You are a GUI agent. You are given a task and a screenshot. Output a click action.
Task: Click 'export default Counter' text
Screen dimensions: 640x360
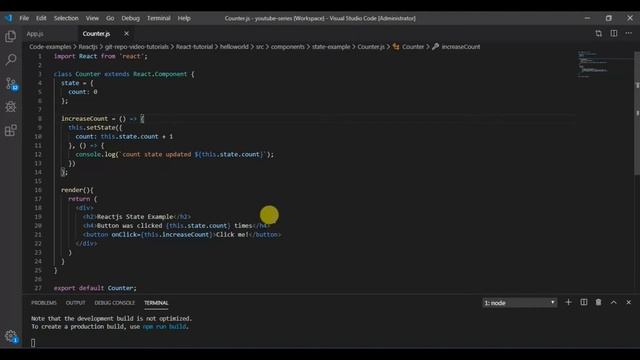[94, 288]
